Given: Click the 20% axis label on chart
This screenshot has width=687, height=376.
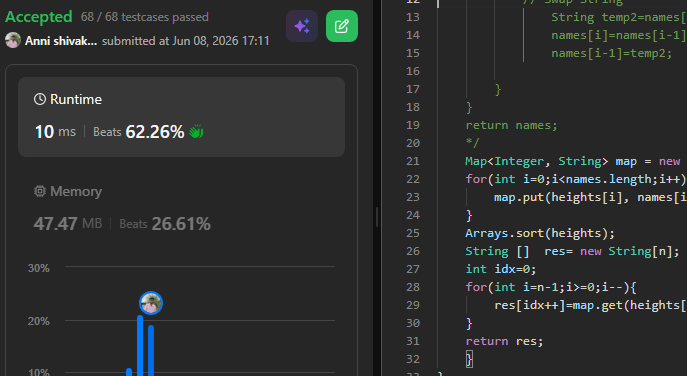Looking at the screenshot, I should (39, 321).
